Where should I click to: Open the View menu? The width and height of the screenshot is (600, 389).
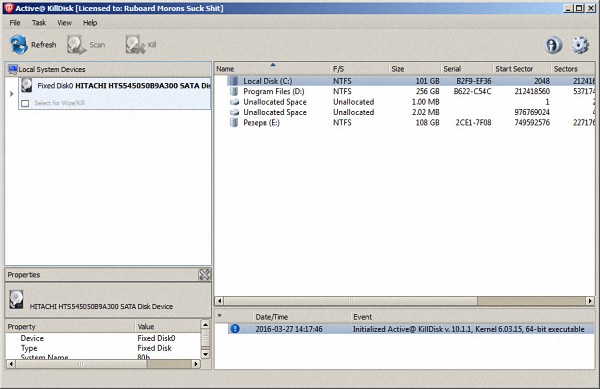[x=64, y=23]
